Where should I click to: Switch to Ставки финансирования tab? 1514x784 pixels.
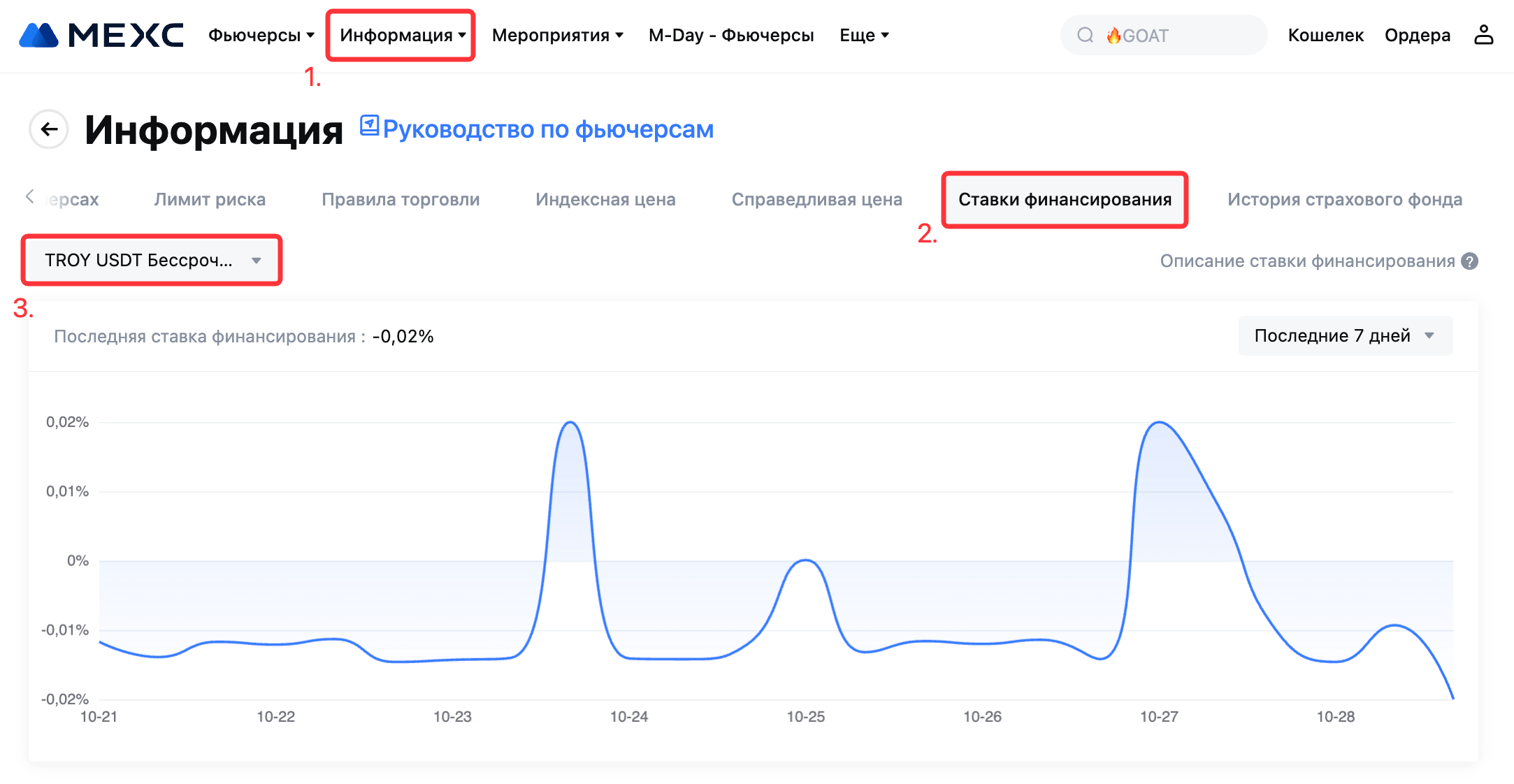1065,200
